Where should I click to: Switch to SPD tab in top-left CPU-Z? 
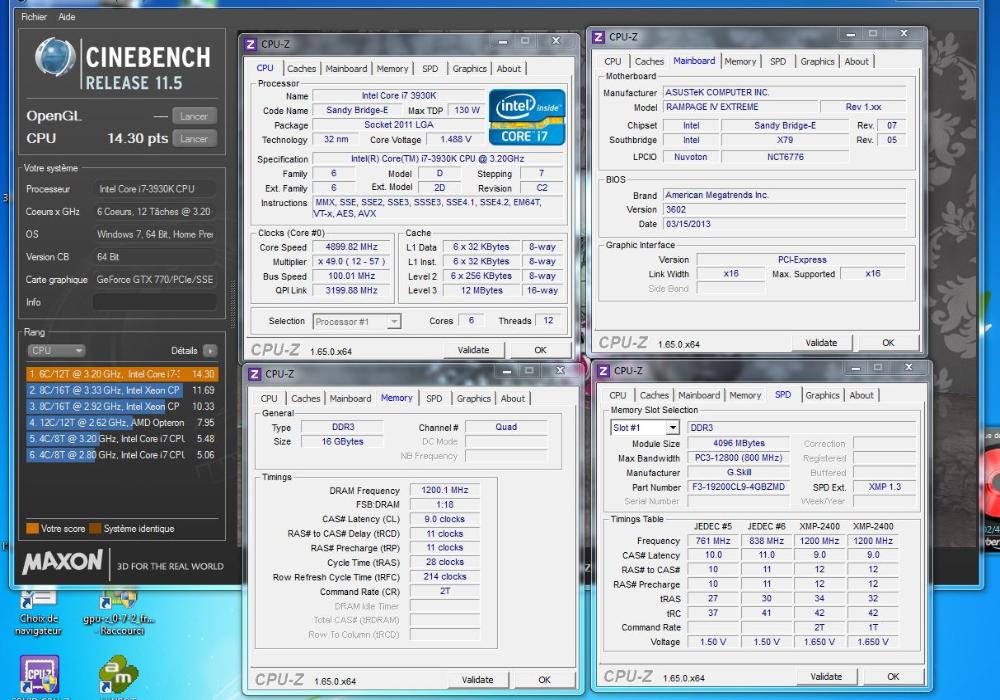click(430, 68)
